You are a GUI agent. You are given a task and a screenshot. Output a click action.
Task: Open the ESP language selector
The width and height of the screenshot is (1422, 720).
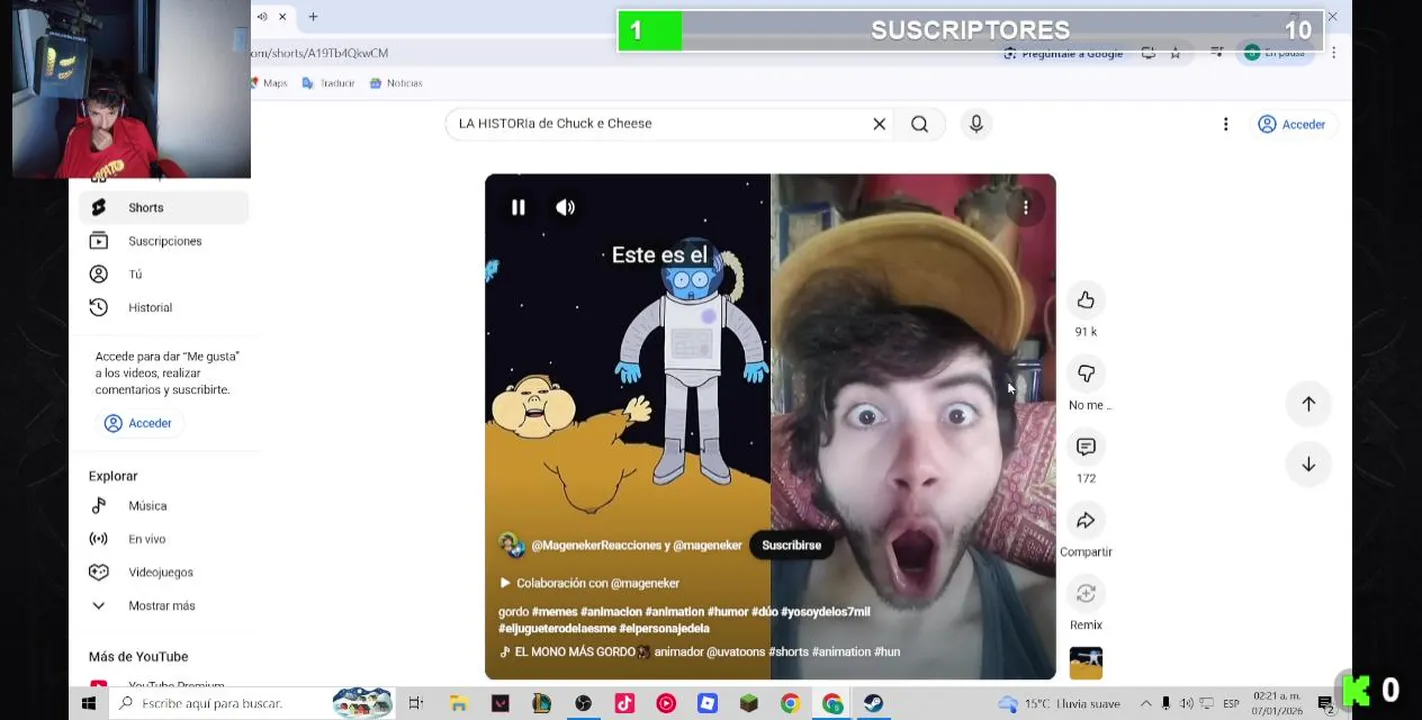(1231, 704)
